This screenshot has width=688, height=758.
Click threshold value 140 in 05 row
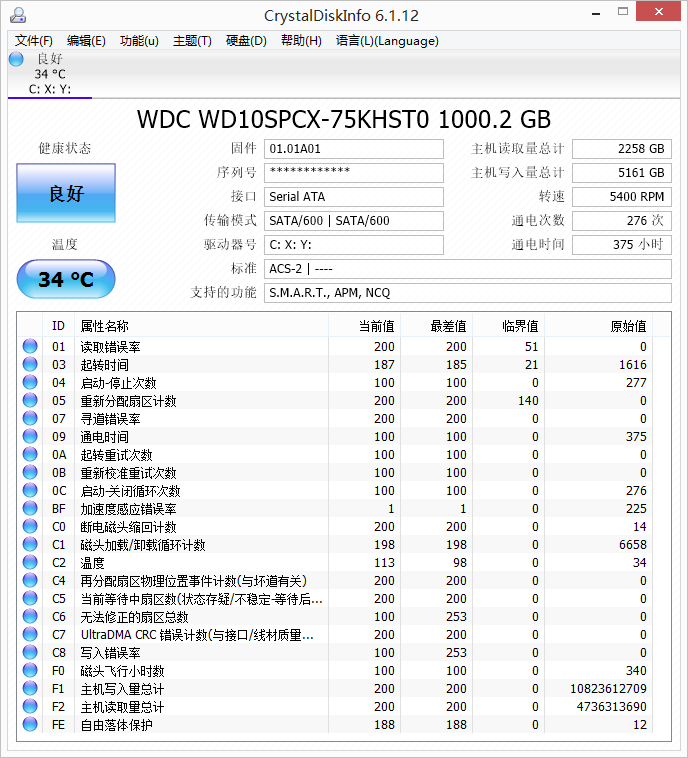pyautogui.click(x=528, y=400)
